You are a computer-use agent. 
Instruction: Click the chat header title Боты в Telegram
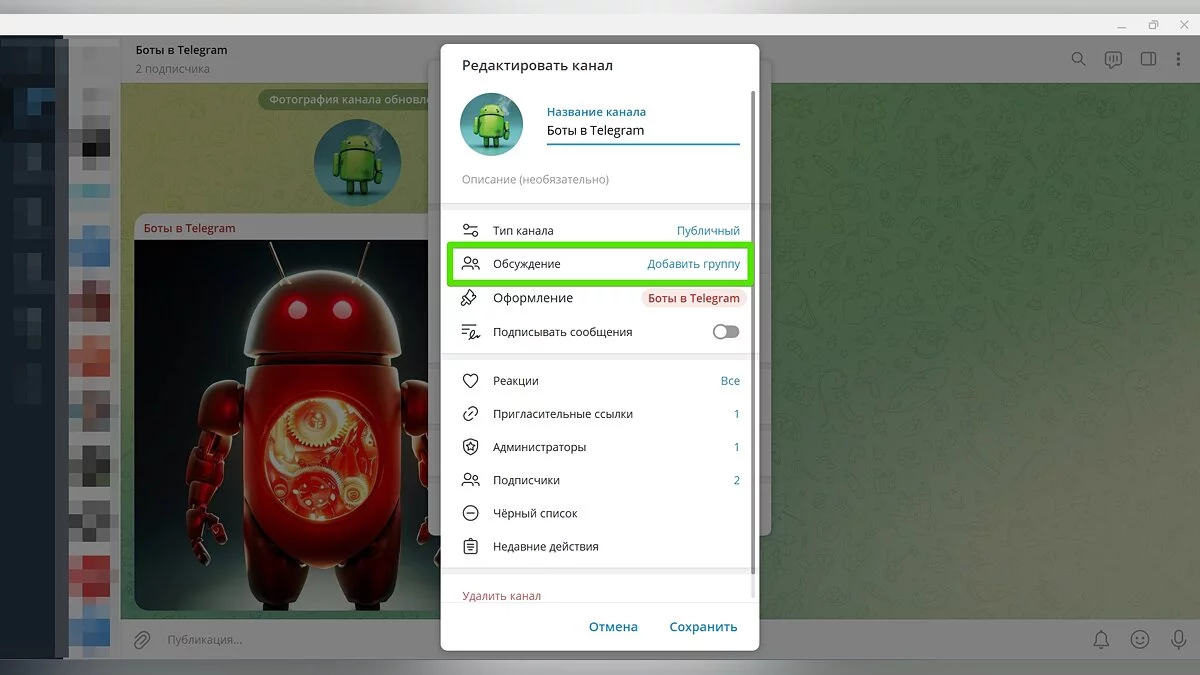(x=182, y=50)
